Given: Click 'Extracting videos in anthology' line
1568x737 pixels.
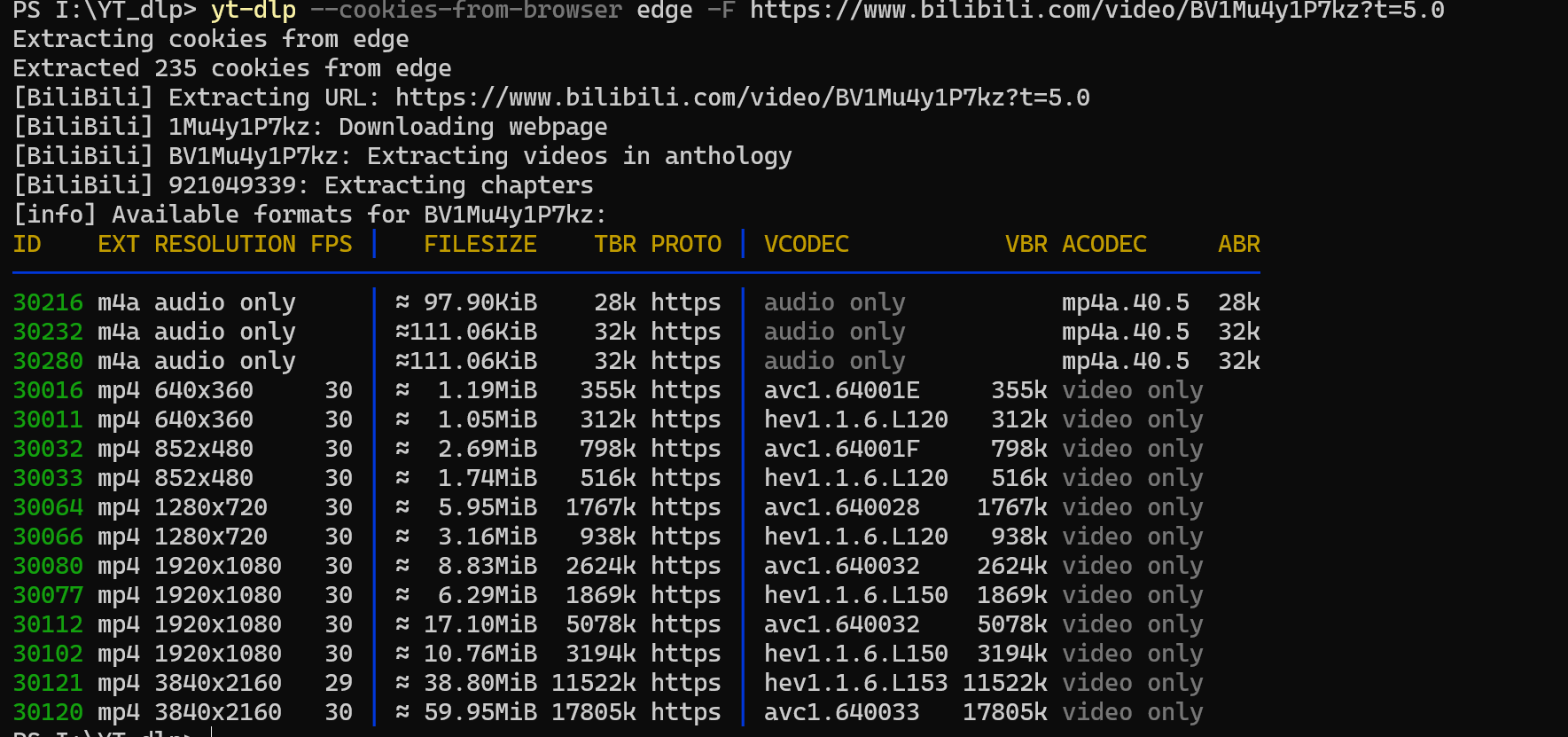Looking at the screenshot, I should tap(580, 156).
